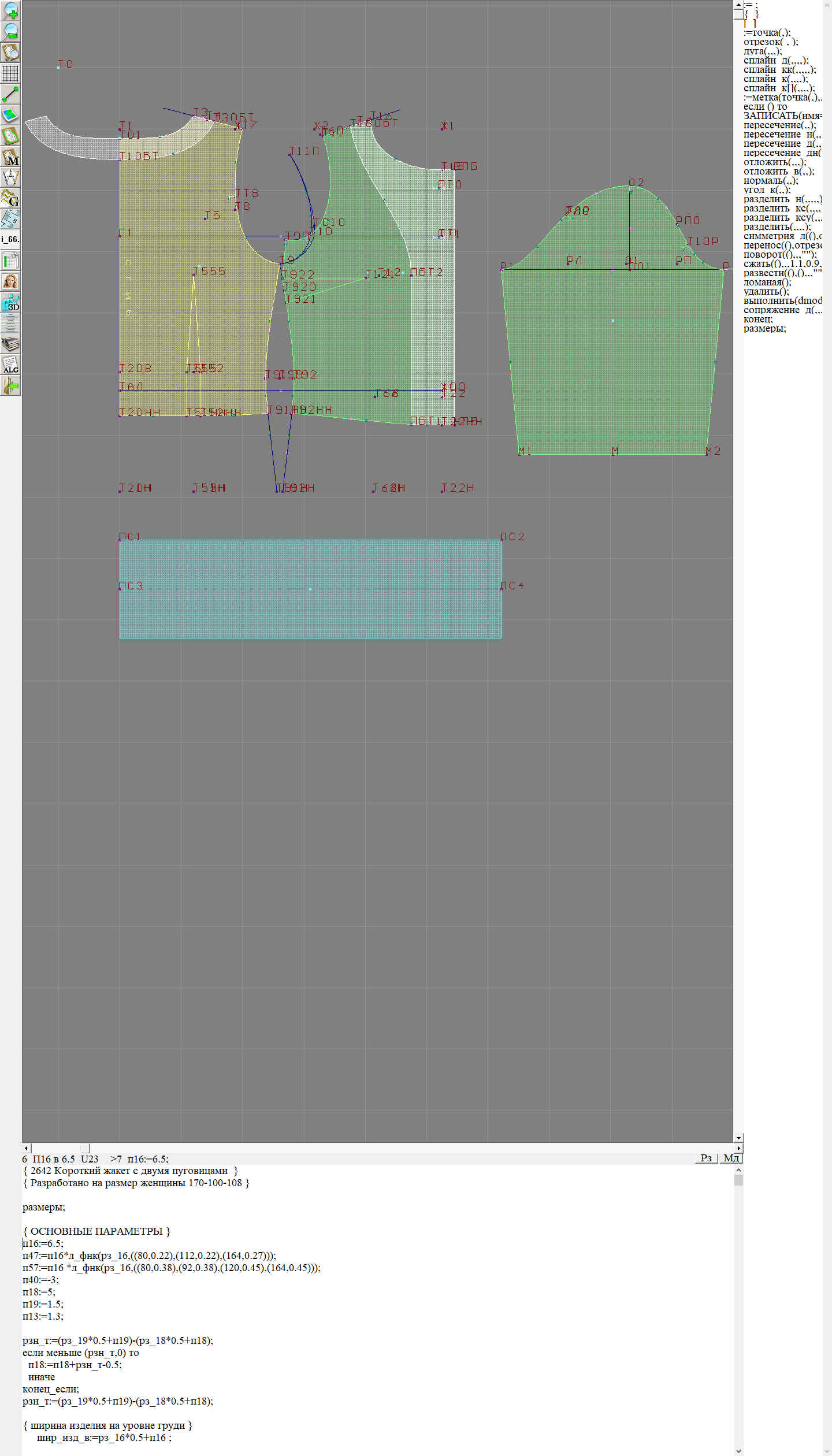Select the line segment tool with green endpoints
Screen dimensions: 832x1456
tap(10, 94)
